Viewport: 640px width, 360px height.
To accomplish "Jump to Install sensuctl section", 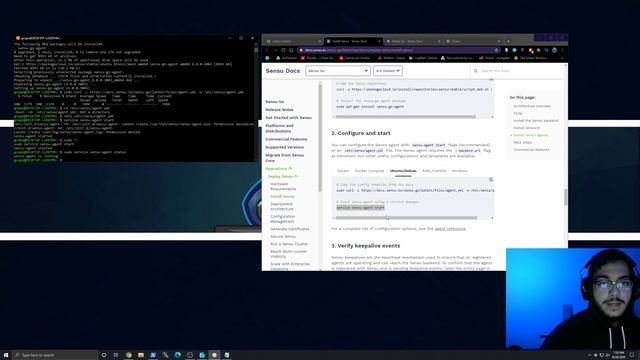I will click(527, 128).
